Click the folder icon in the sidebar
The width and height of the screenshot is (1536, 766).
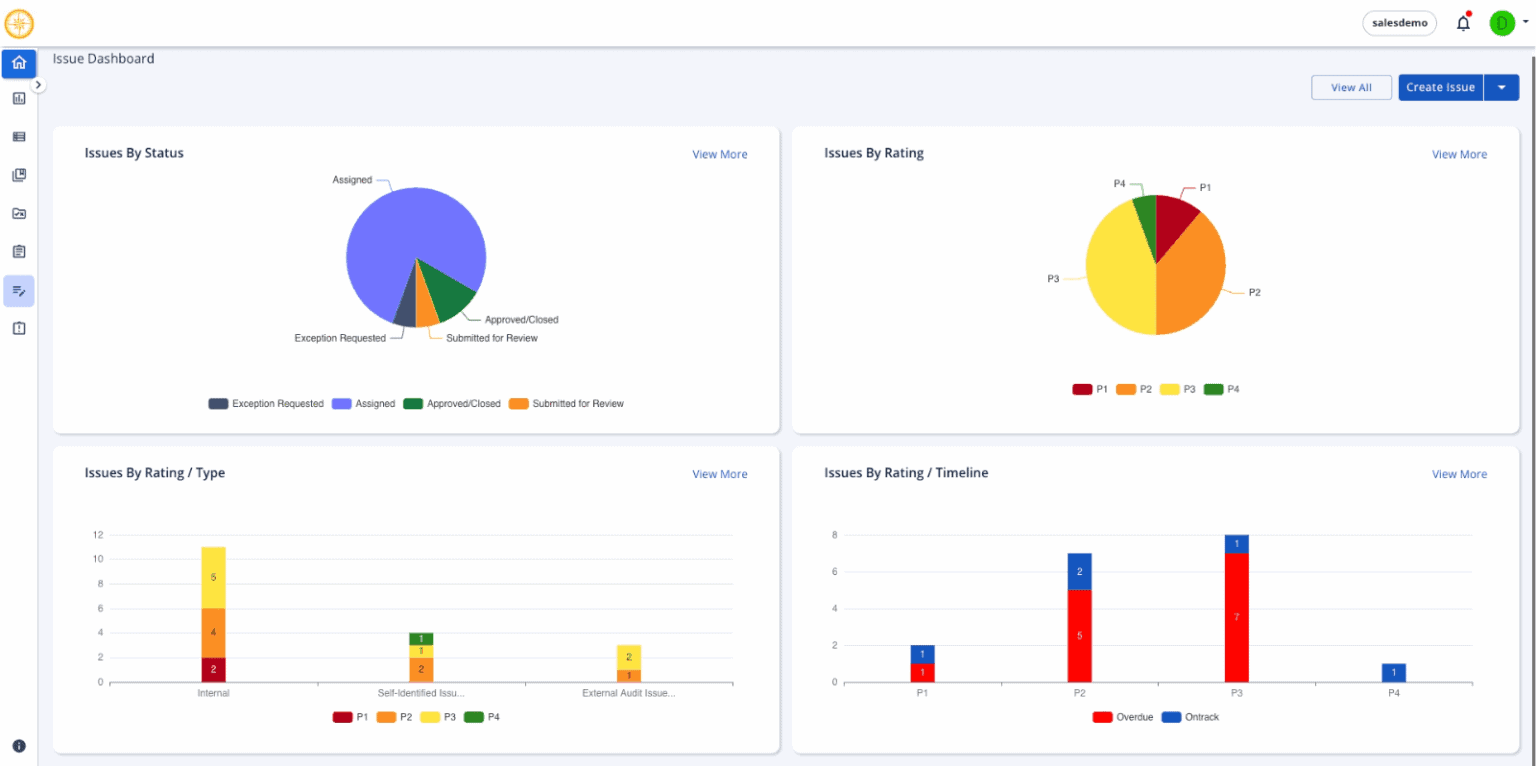[x=19, y=213]
